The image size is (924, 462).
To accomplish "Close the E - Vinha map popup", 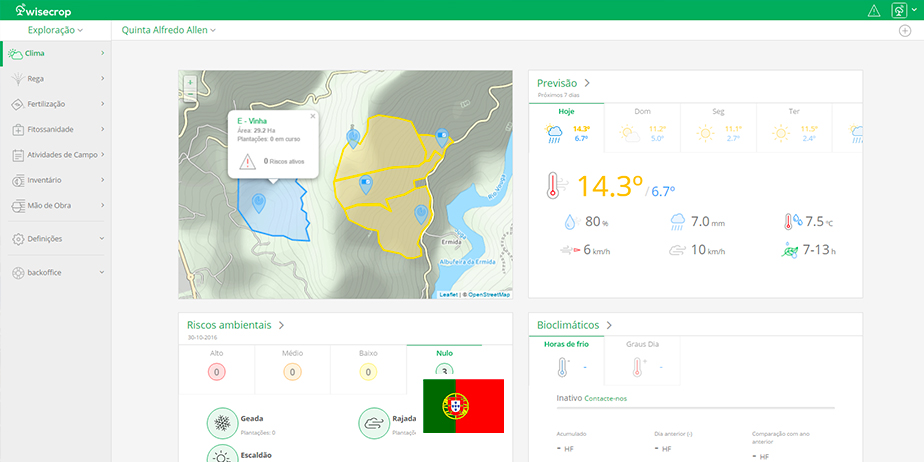I will (312, 116).
